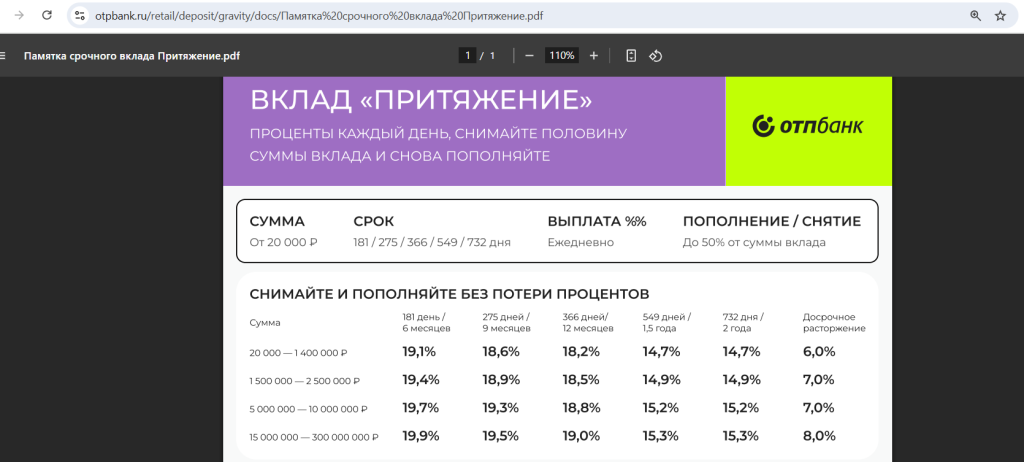Reload the page with refresh icon

(x=47, y=16)
